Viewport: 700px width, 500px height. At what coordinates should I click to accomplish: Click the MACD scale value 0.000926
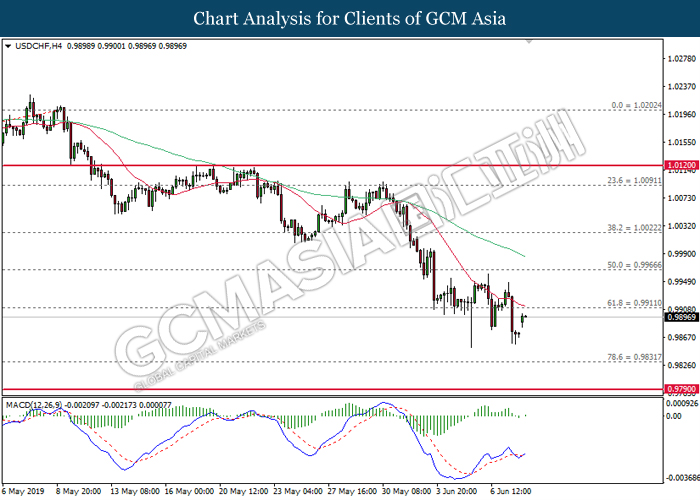tap(682, 404)
